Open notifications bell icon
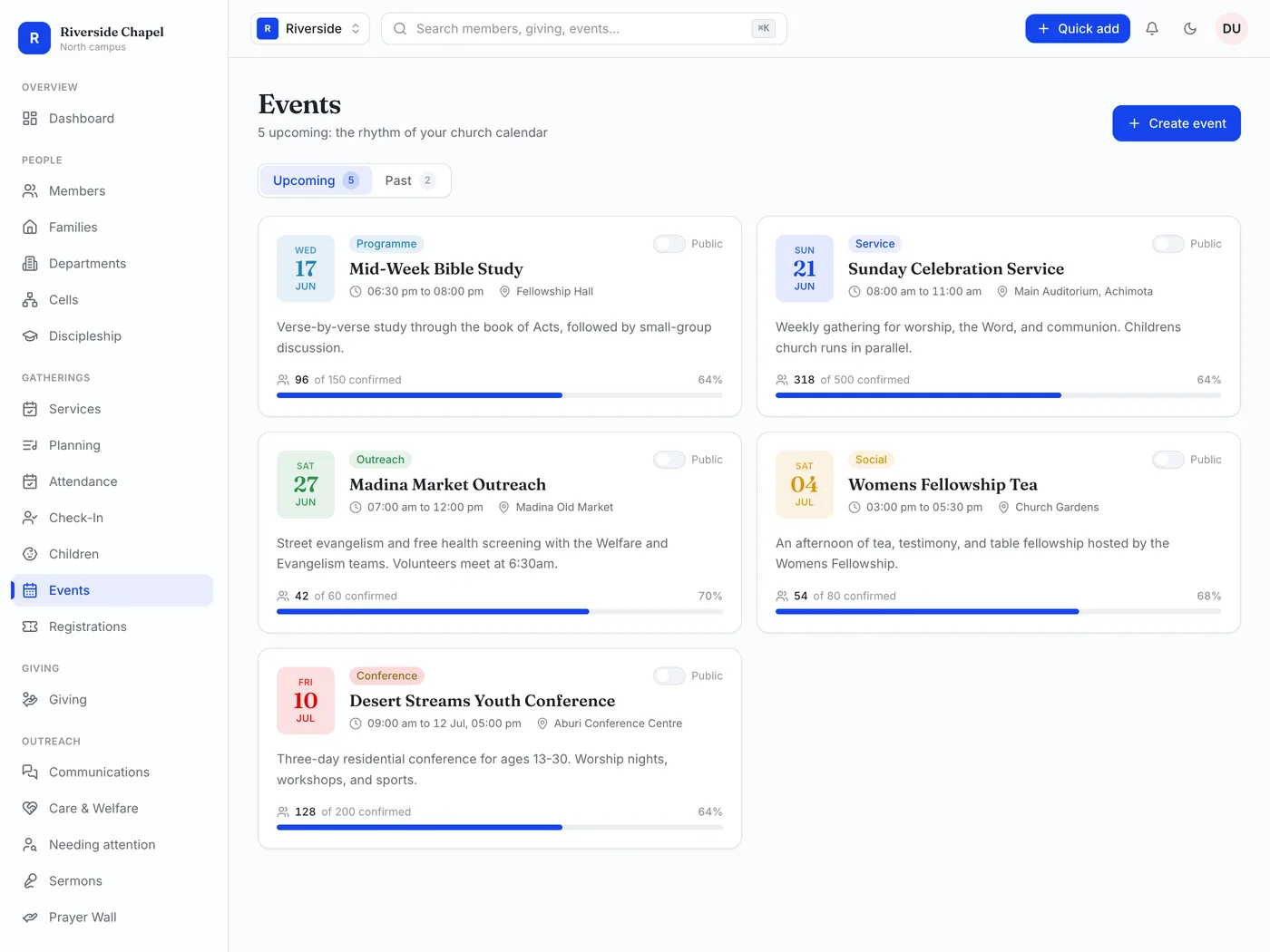1270x952 pixels. tap(1152, 29)
